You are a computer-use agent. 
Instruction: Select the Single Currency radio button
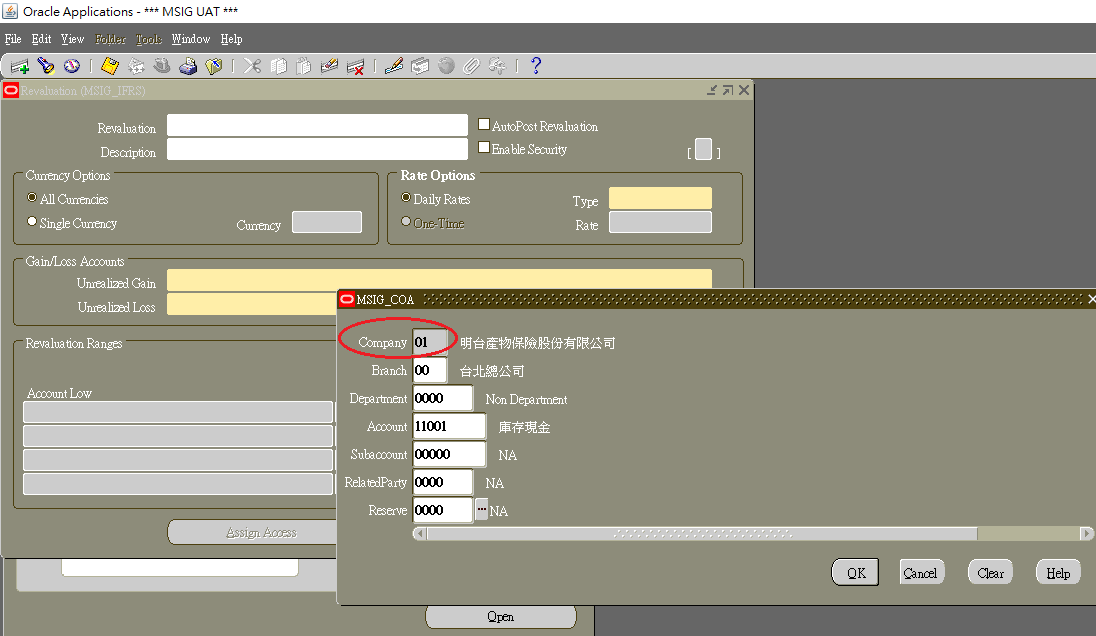pyautogui.click(x=32, y=222)
